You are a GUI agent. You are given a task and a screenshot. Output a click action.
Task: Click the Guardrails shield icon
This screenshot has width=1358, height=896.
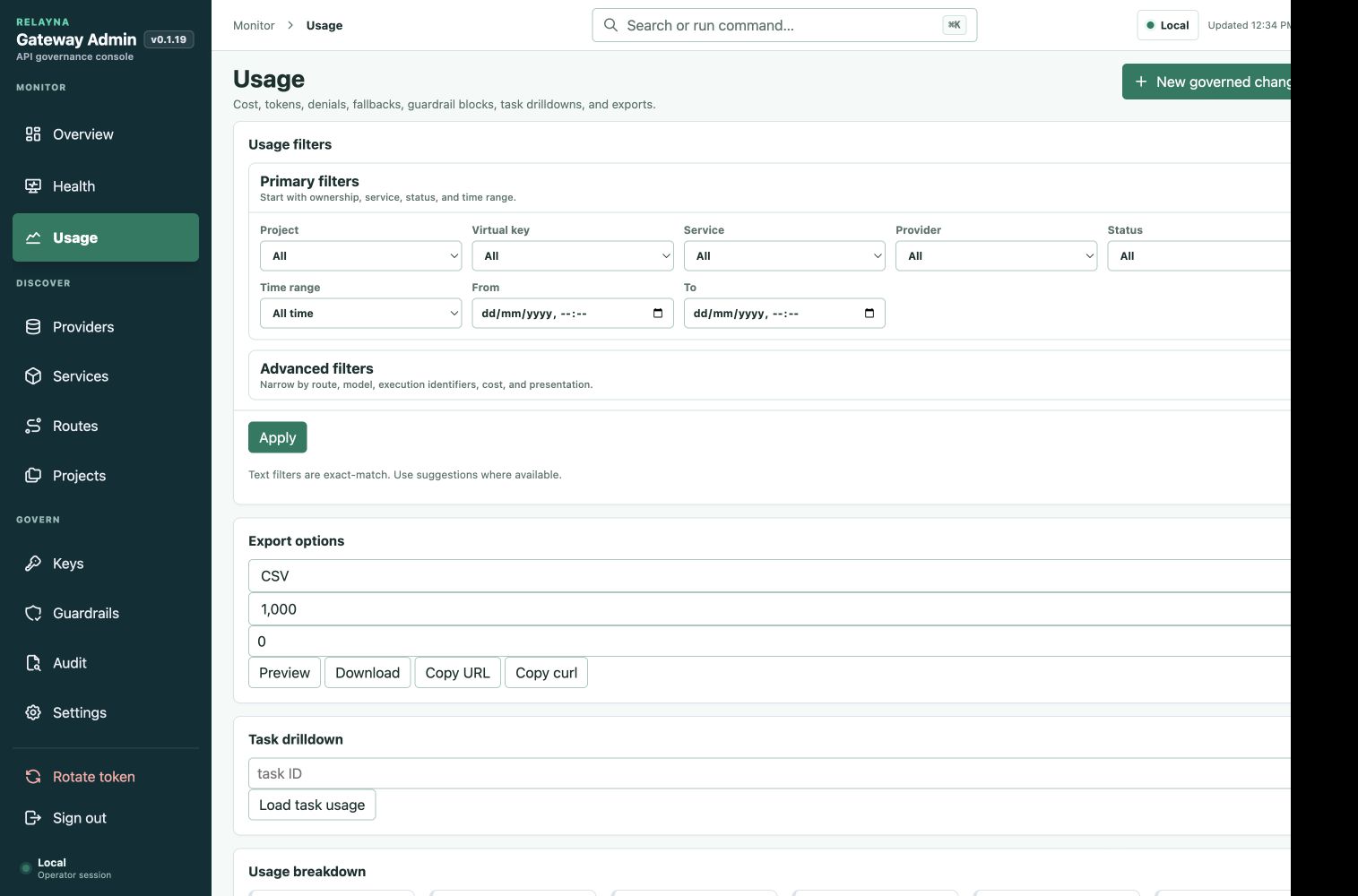point(33,614)
